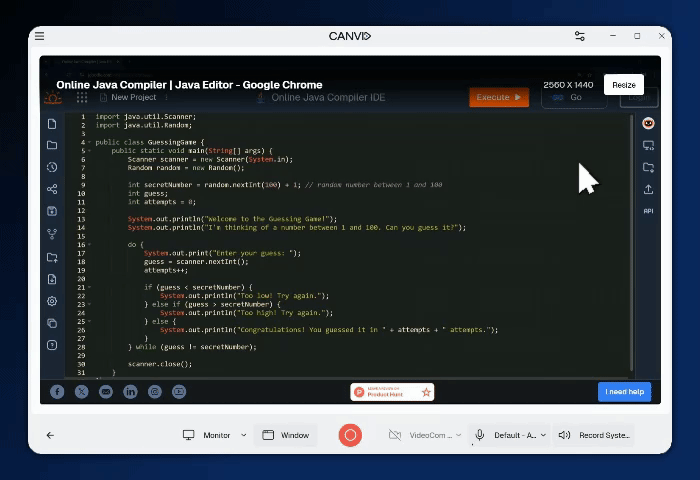
Task: Click the Resize button
Action: click(623, 85)
